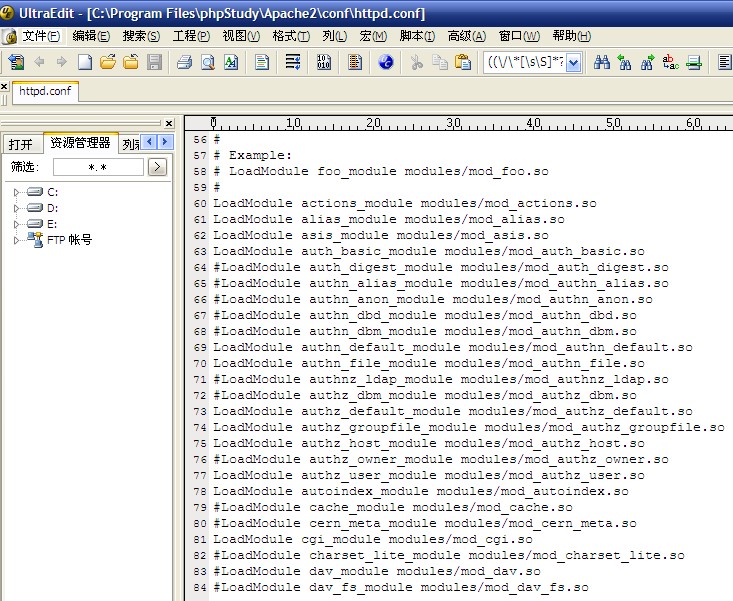Toggle hex edit mode (1010 icon)

(x=323, y=62)
